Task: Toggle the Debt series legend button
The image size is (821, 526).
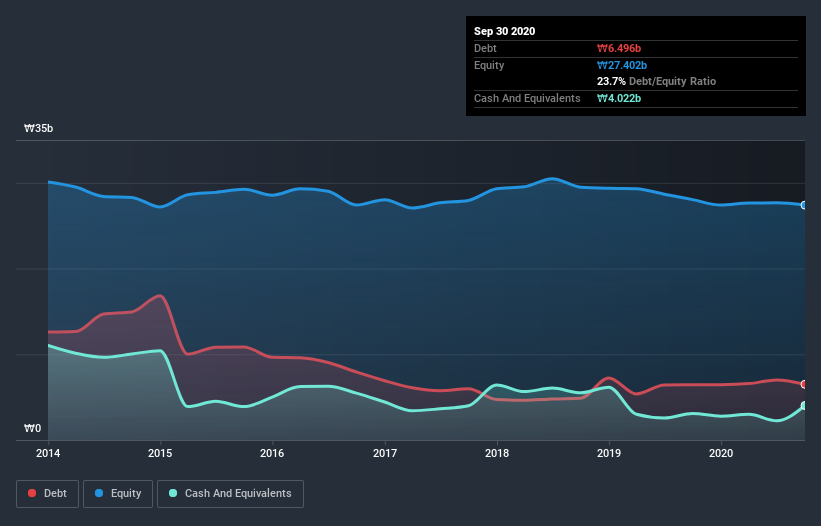Action: pos(48,494)
